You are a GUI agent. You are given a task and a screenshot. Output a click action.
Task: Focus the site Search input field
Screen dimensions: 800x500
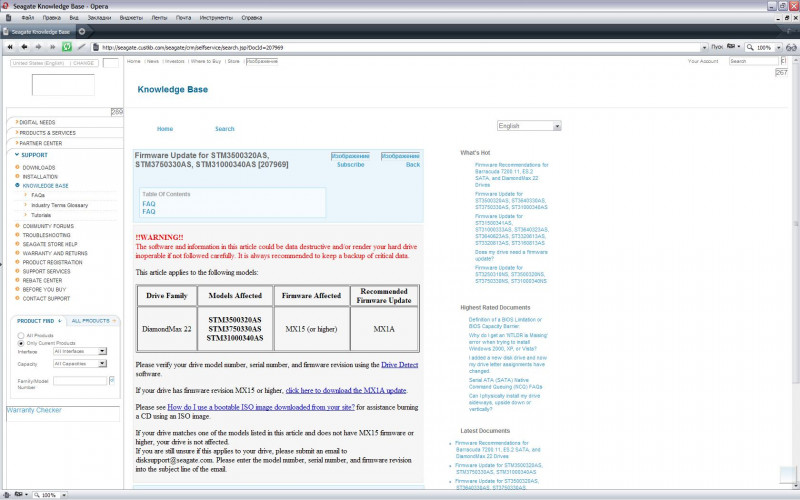click(x=754, y=61)
